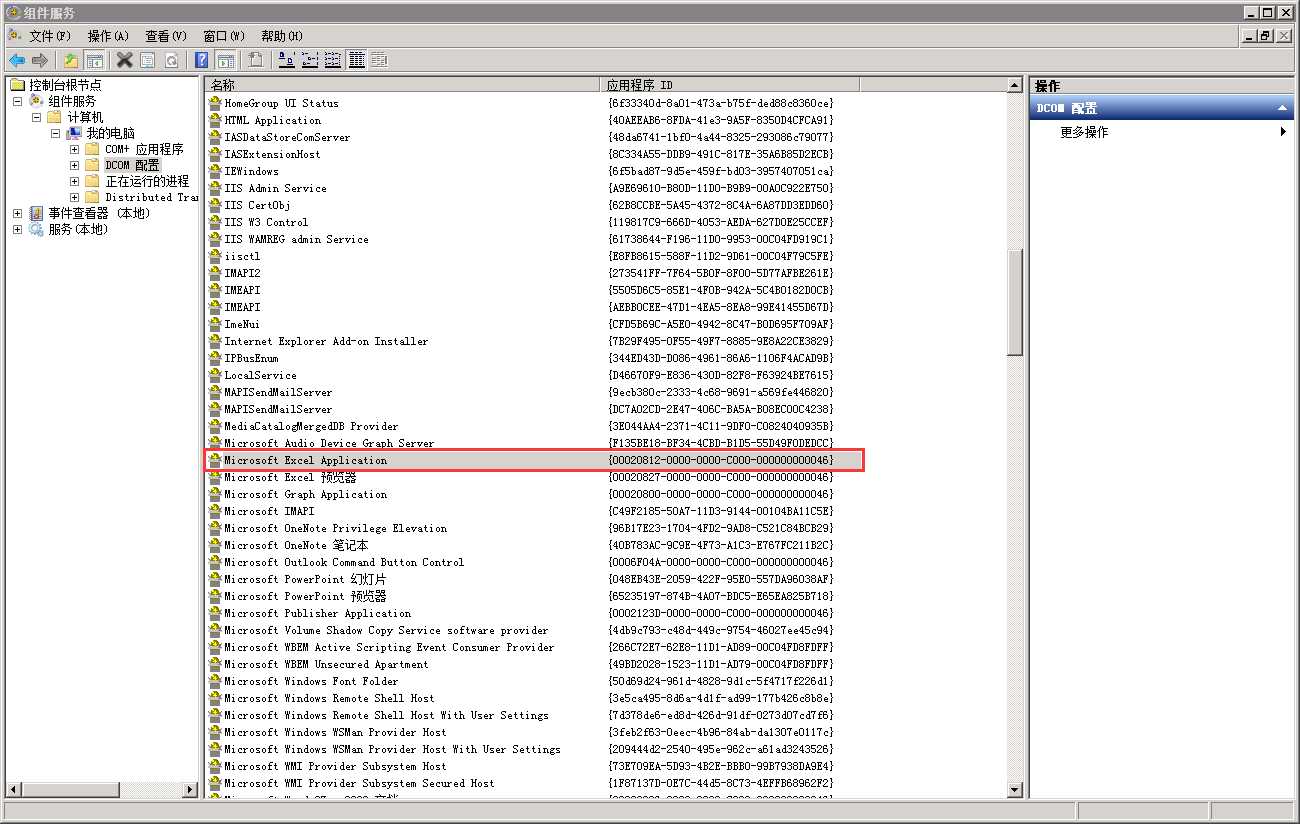This screenshot has height=824, width=1300.
Task: Open Help with the blue question mark icon
Action: (x=202, y=60)
